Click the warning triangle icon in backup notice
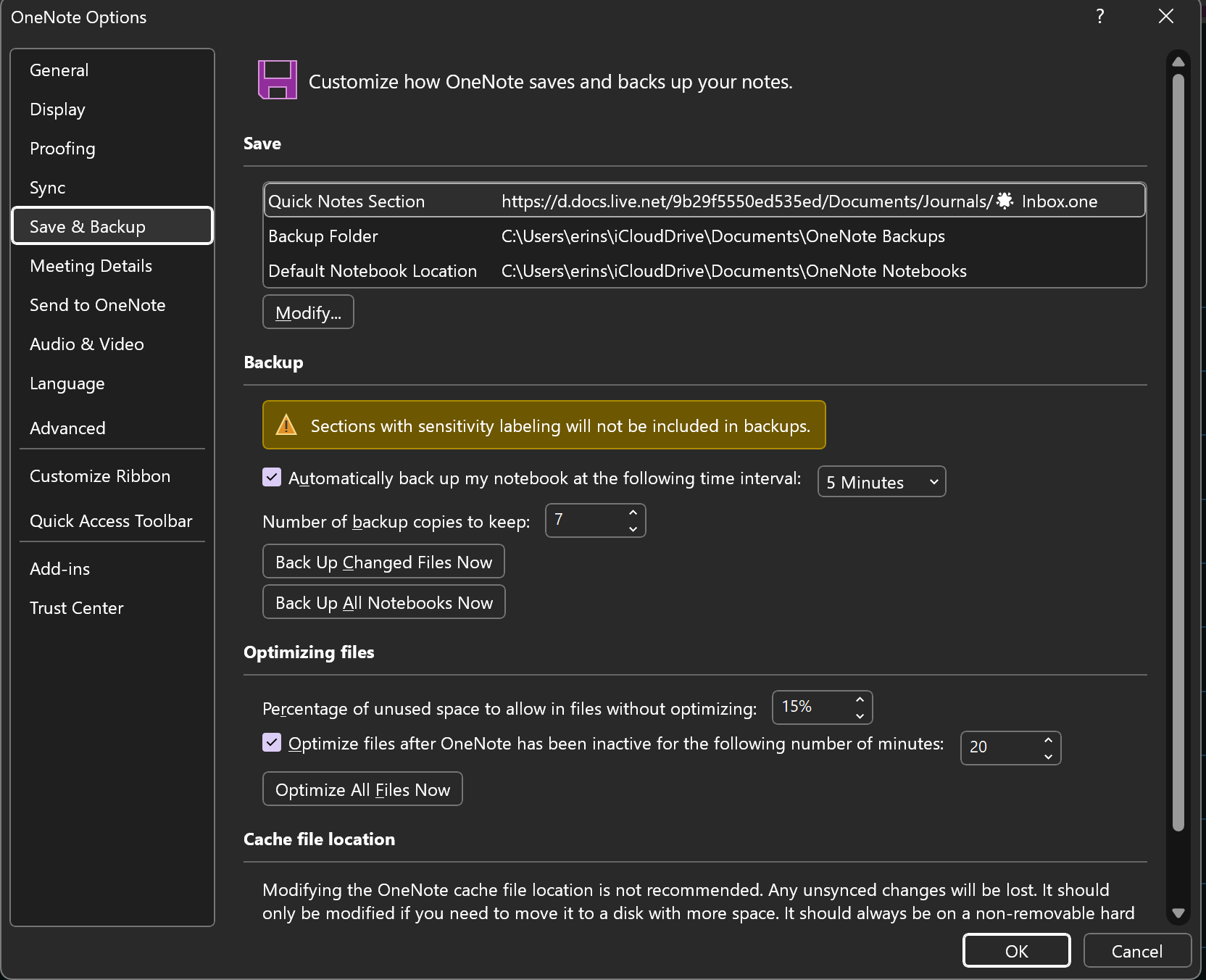Viewport: 1206px width, 980px height. click(286, 425)
